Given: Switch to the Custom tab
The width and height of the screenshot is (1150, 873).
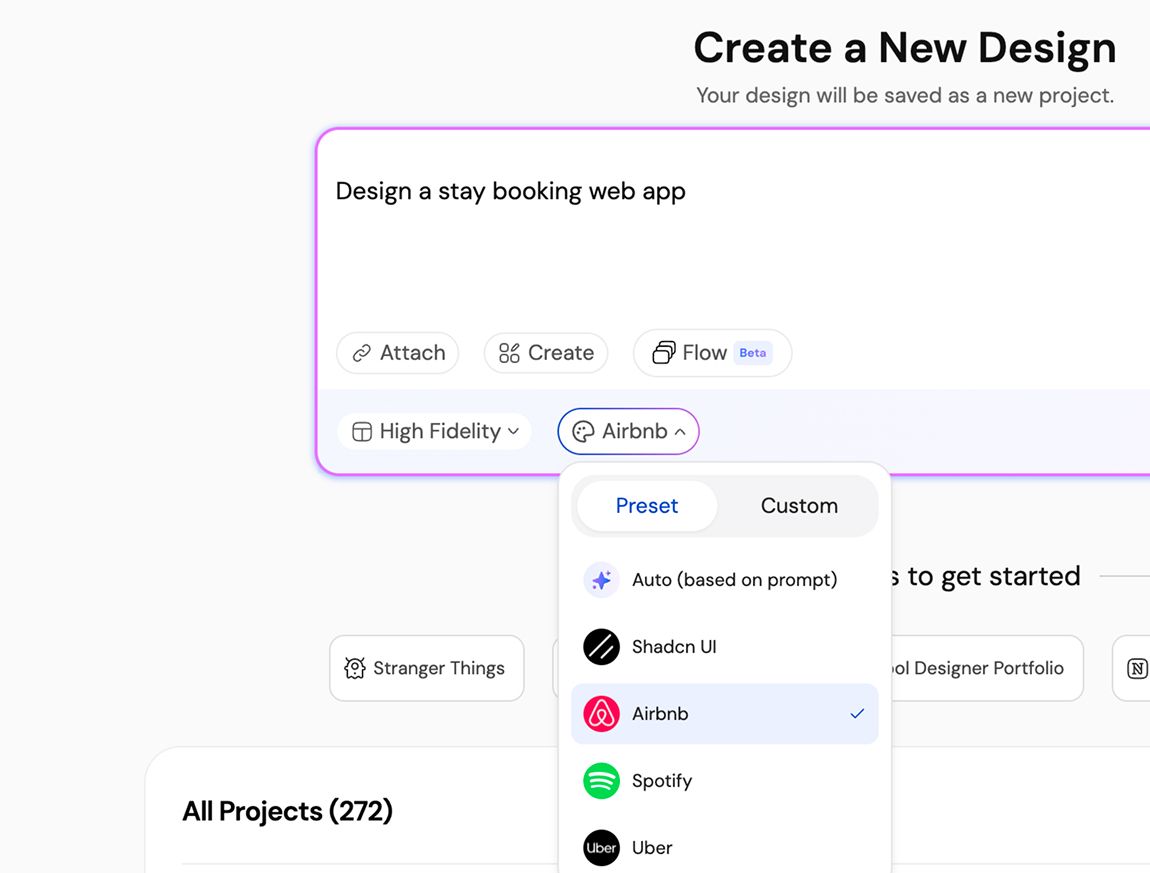Looking at the screenshot, I should 799,506.
